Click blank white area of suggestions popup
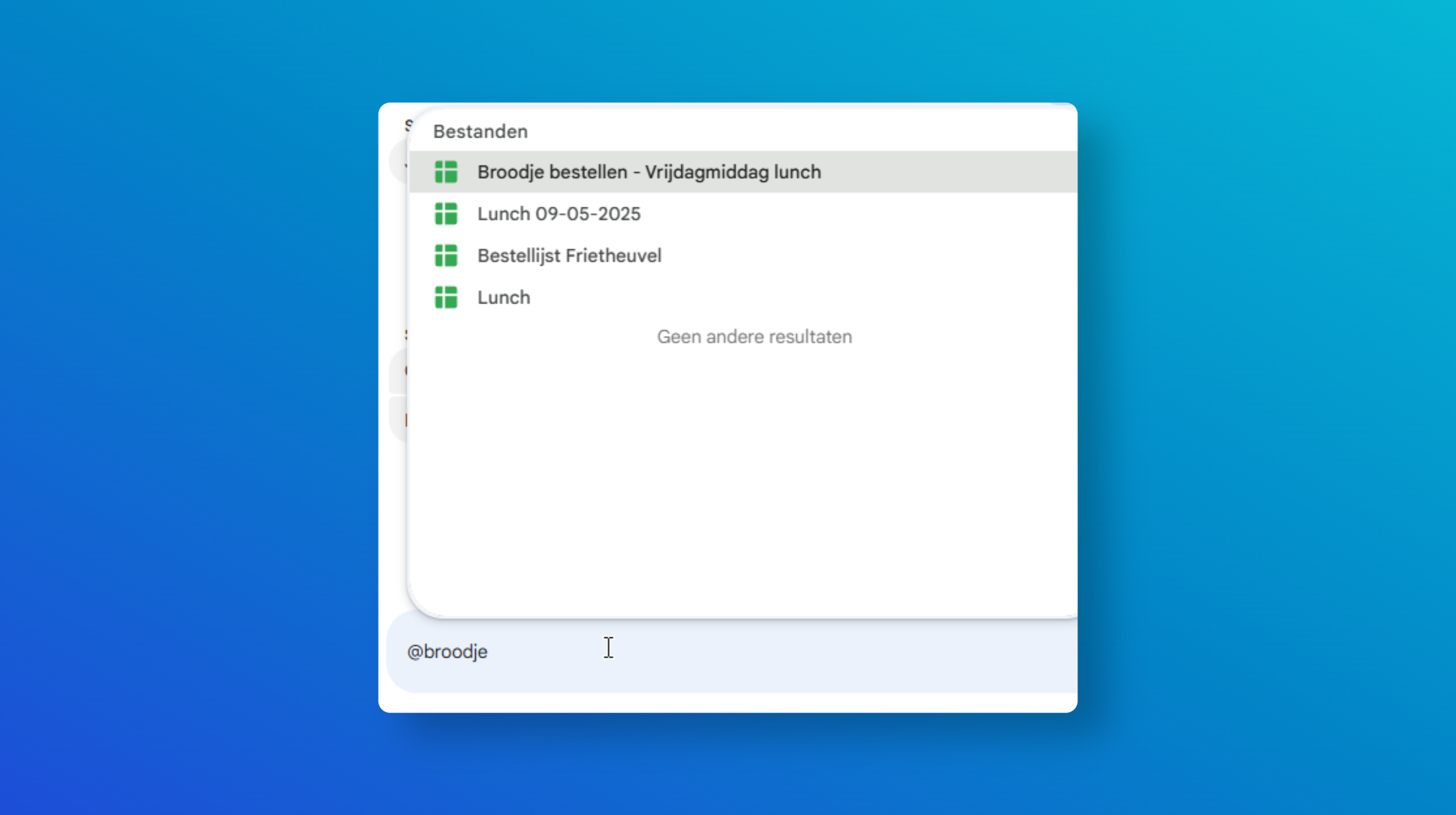The image size is (1456, 815). pyautogui.click(x=743, y=478)
